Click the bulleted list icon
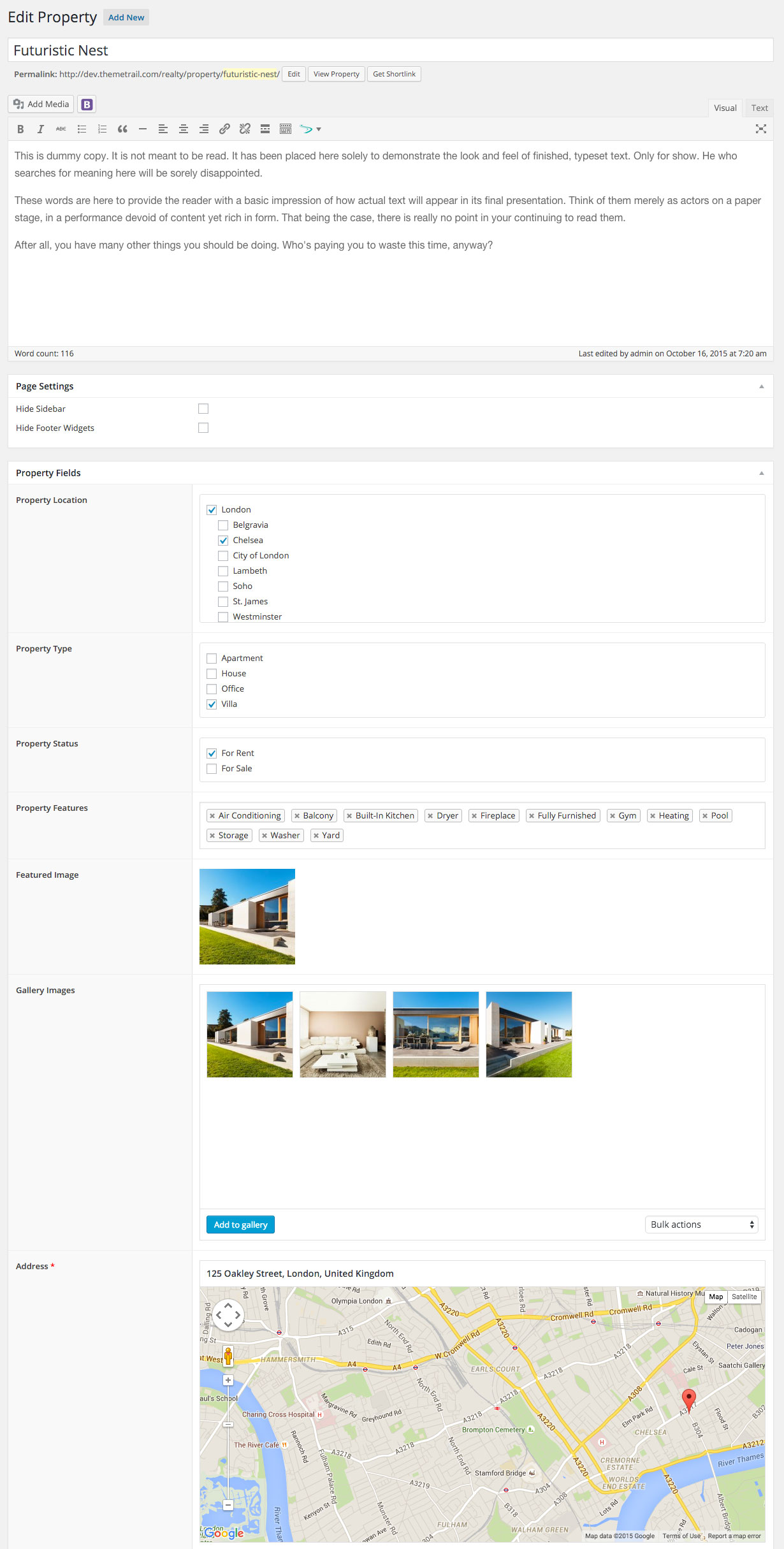Screen dimensions: 784x1549 (82, 129)
